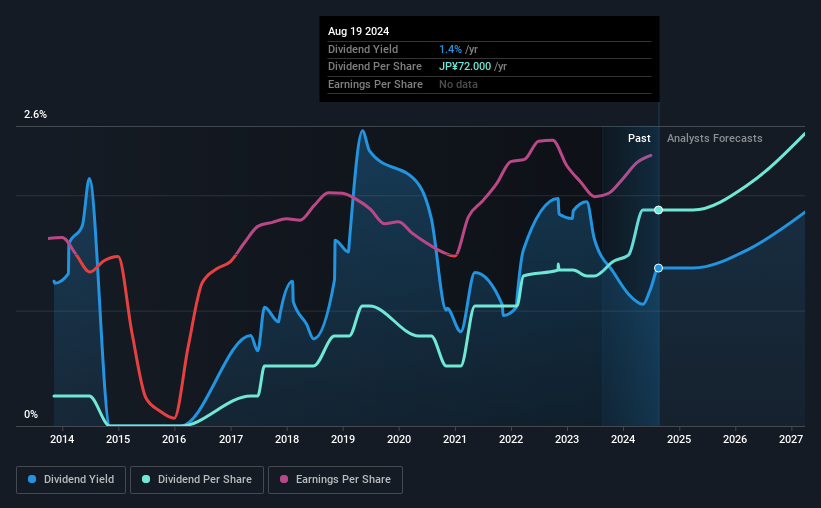This screenshot has width=821, height=508.
Task: Click the tooltip's Dividend Per Share row label
Action: tap(375, 67)
